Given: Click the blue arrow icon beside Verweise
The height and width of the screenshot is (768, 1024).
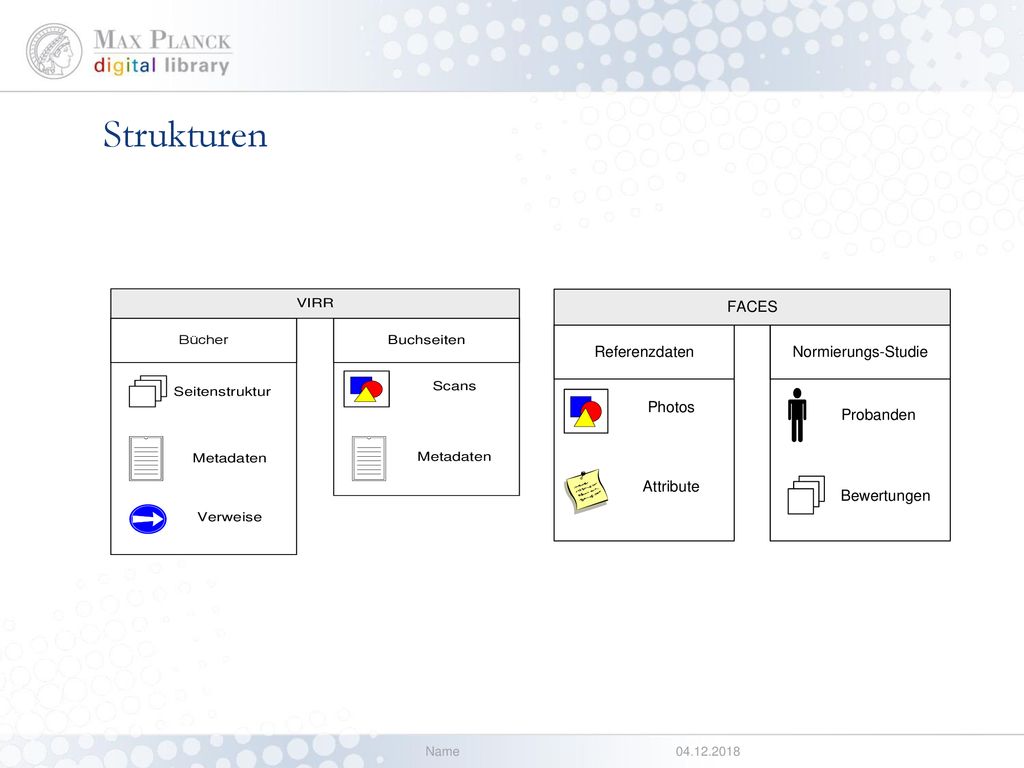Looking at the screenshot, I should tap(148, 519).
